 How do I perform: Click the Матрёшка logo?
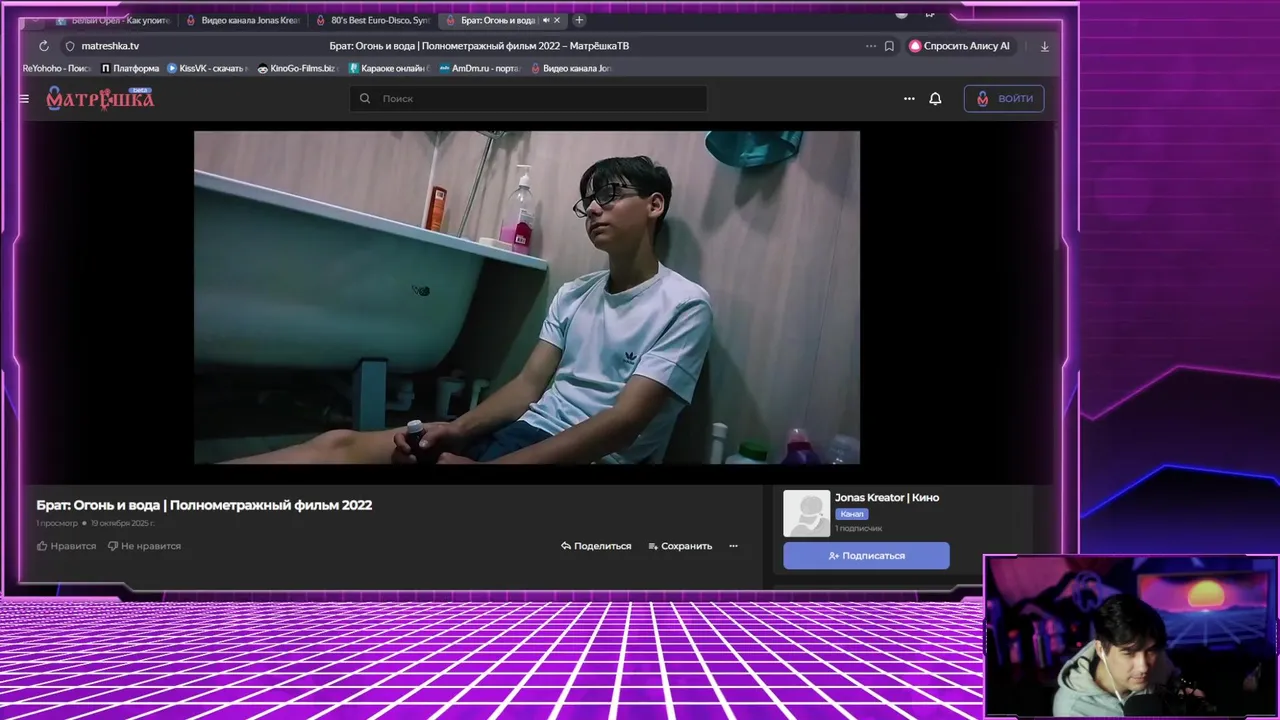100,98
